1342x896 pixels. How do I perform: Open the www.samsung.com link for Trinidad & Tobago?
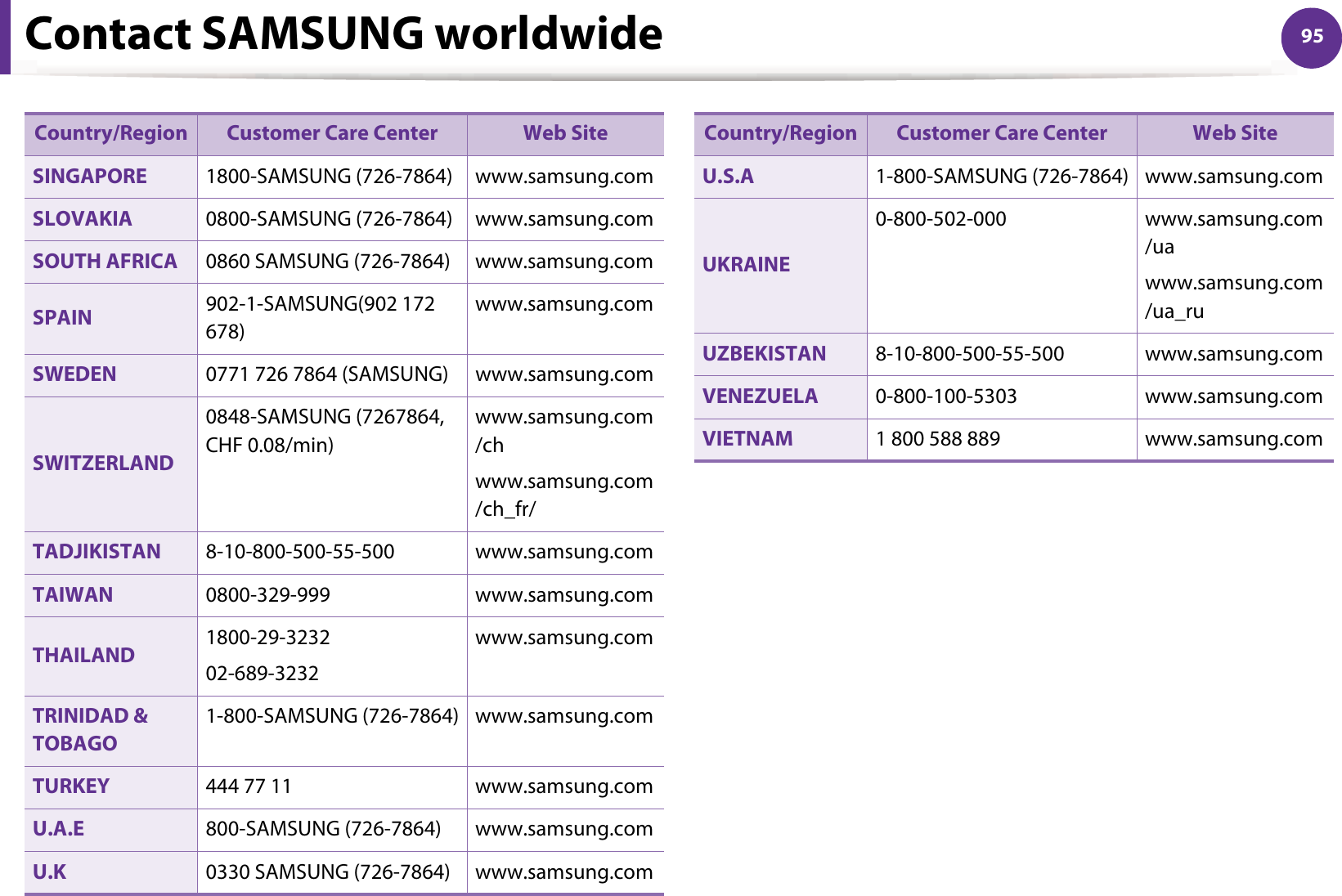[564, 717]
